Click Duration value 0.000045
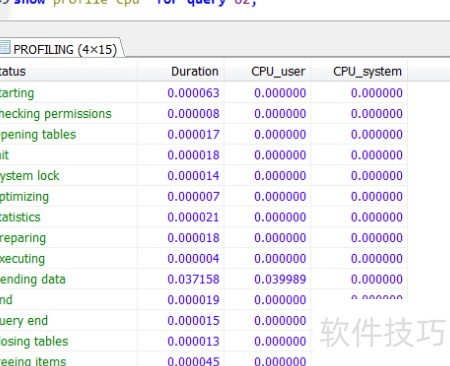 click(x=193, y=361)
